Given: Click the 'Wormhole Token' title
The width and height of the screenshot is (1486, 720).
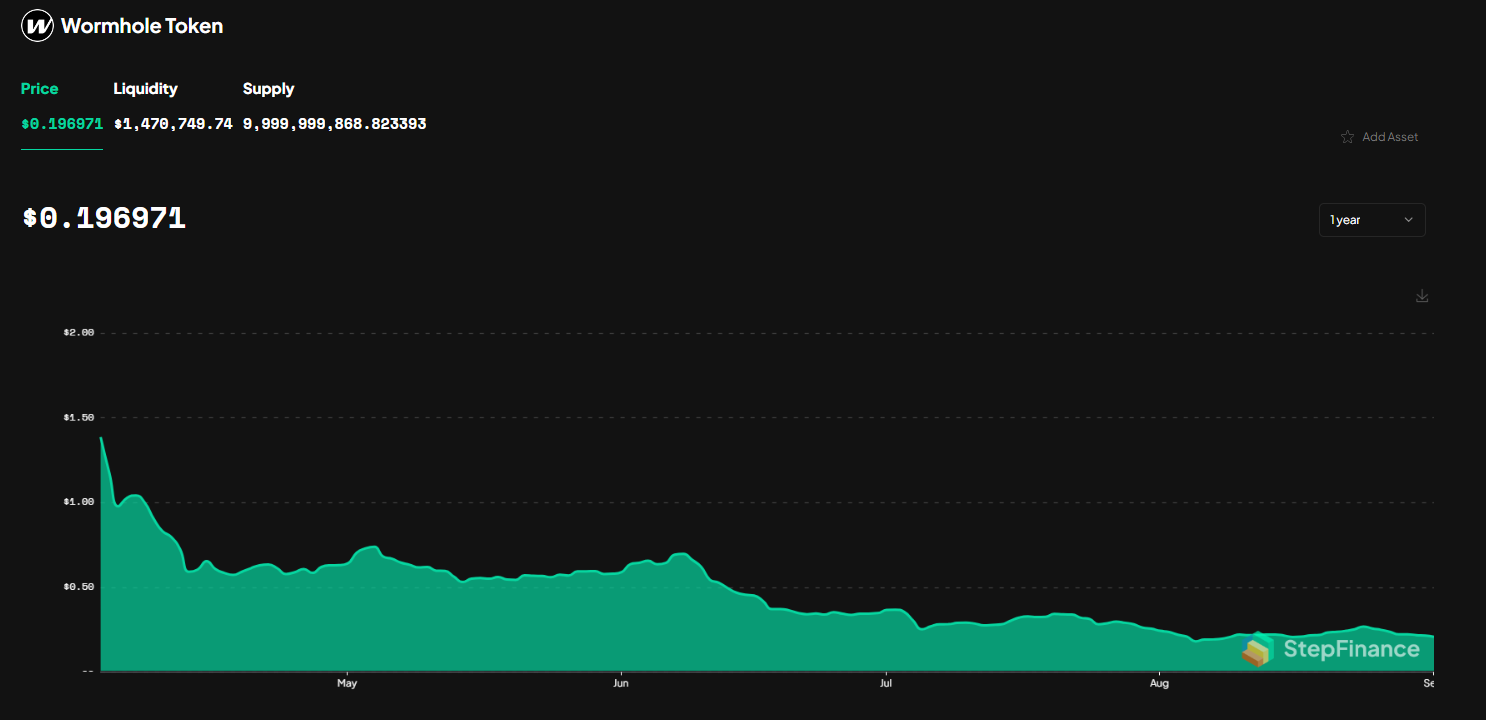Looking at the screenshot, I should (x=142, y=26).
